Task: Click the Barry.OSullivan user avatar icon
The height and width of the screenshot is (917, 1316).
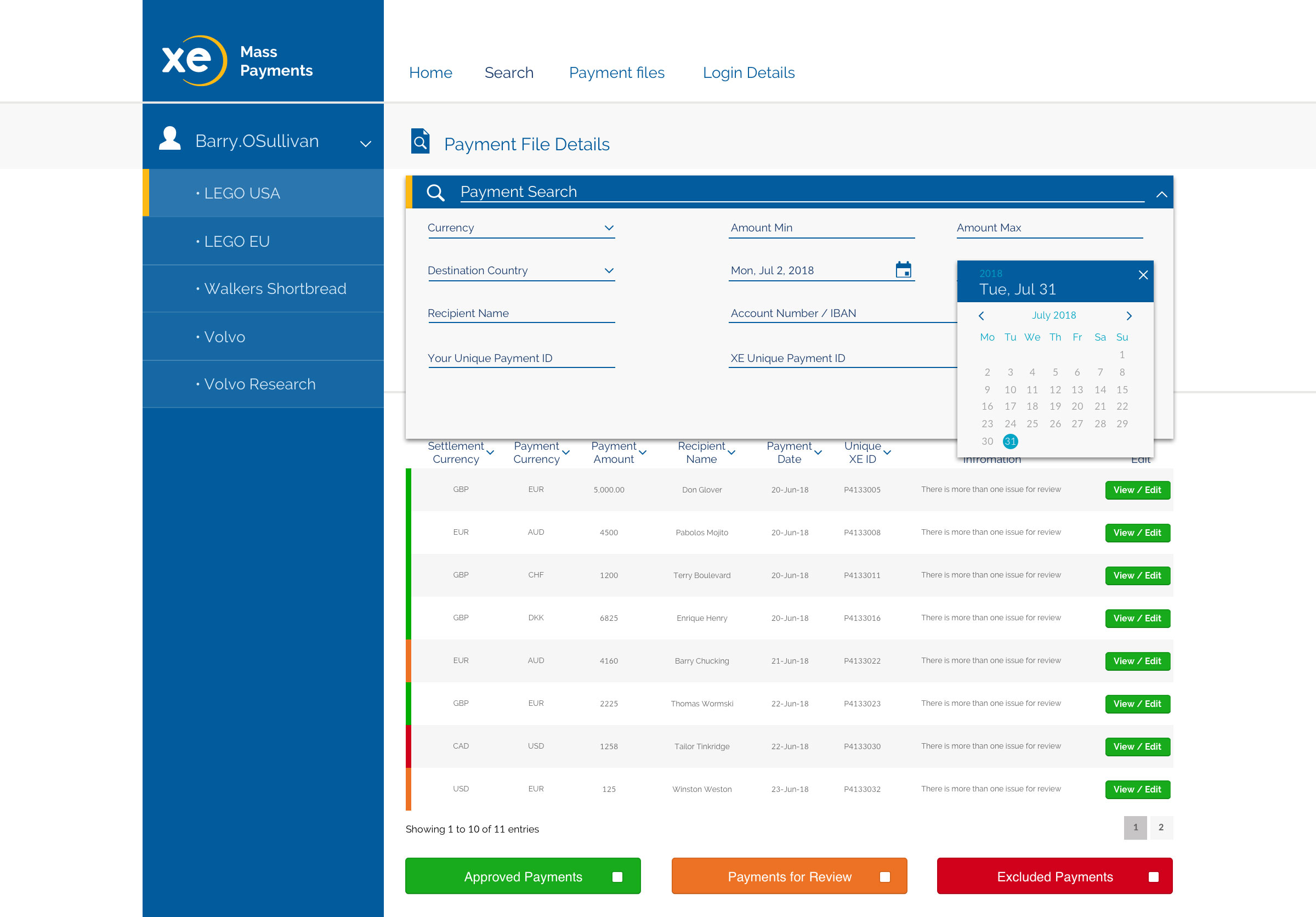Action: pyautogui.click(x=169, y=139)
